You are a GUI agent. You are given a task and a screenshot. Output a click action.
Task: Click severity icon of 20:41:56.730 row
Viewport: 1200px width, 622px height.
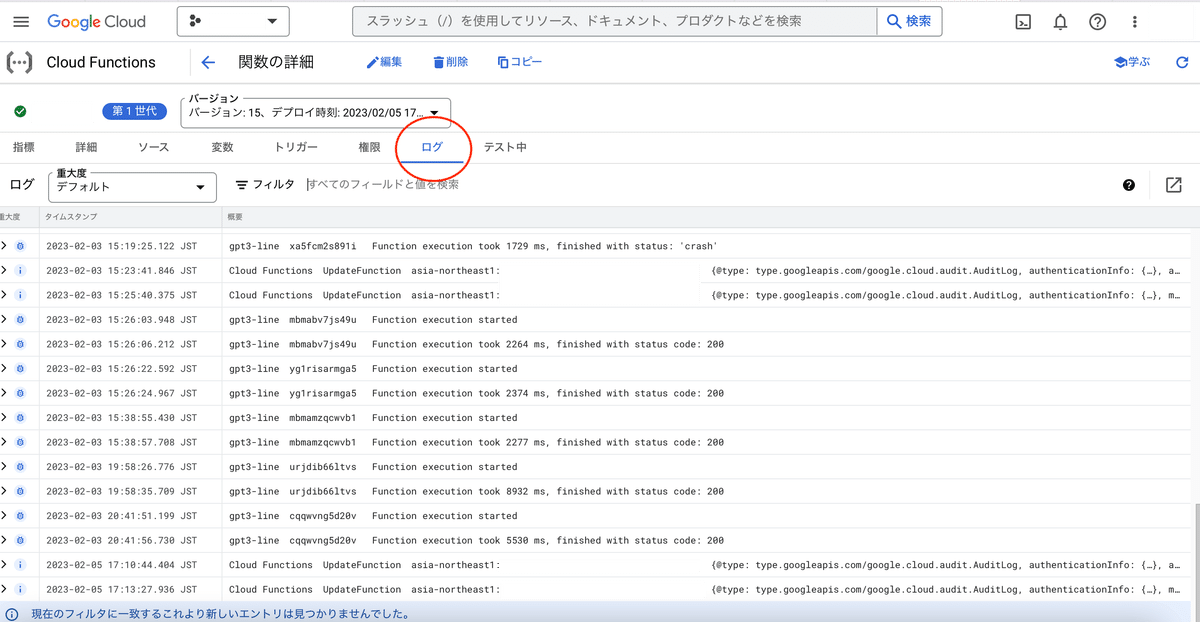(x=21, y=540)
